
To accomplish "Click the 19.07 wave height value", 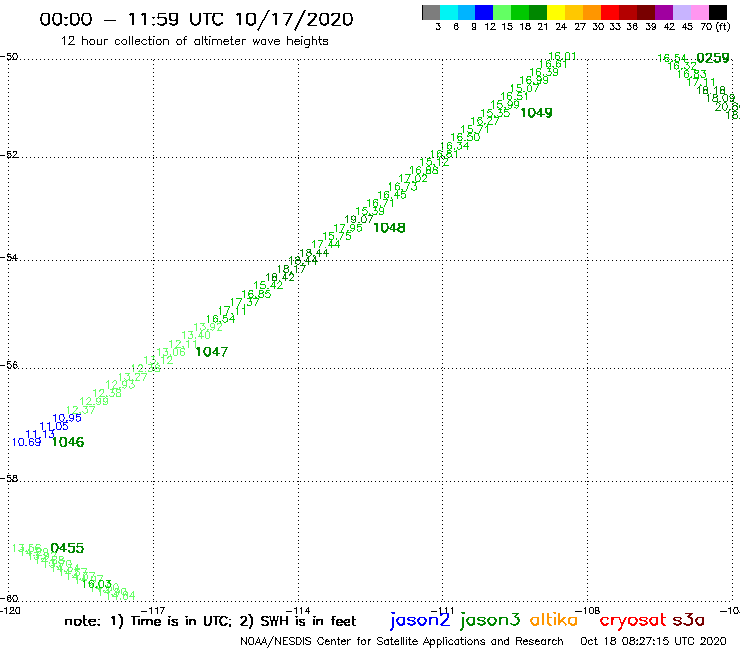I will [x=359, y=219].
